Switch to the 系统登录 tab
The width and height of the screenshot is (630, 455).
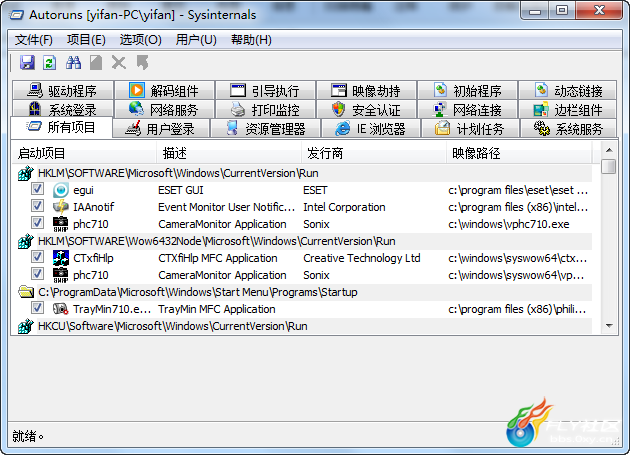[63, 109]
